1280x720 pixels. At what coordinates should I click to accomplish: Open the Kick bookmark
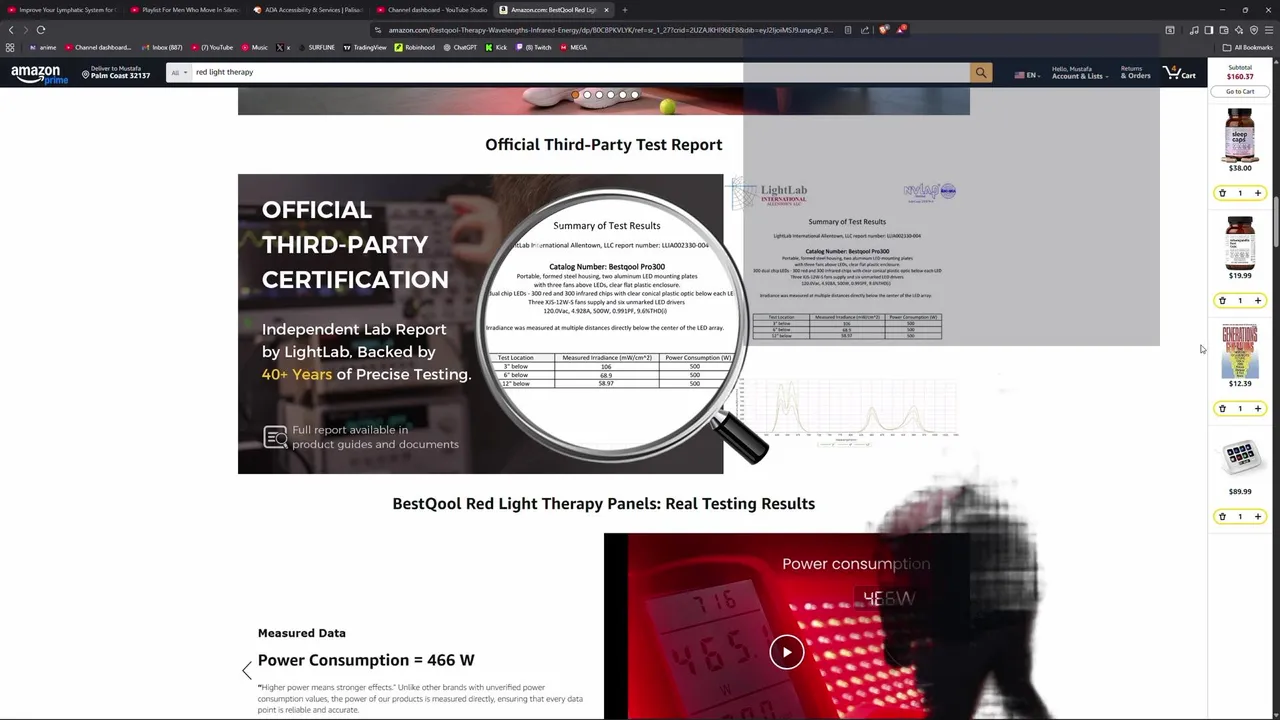click(497, 47)
